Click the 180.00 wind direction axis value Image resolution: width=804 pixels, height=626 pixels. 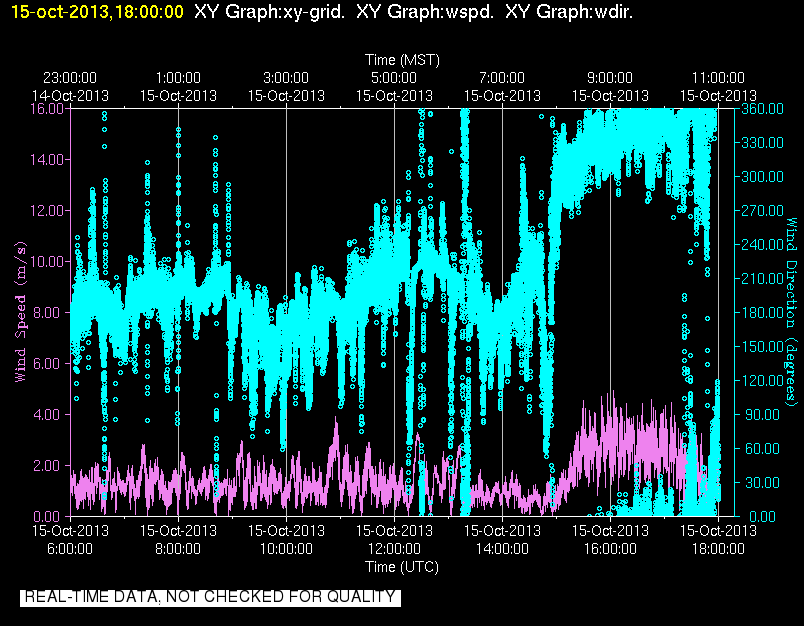coord(762,312)
